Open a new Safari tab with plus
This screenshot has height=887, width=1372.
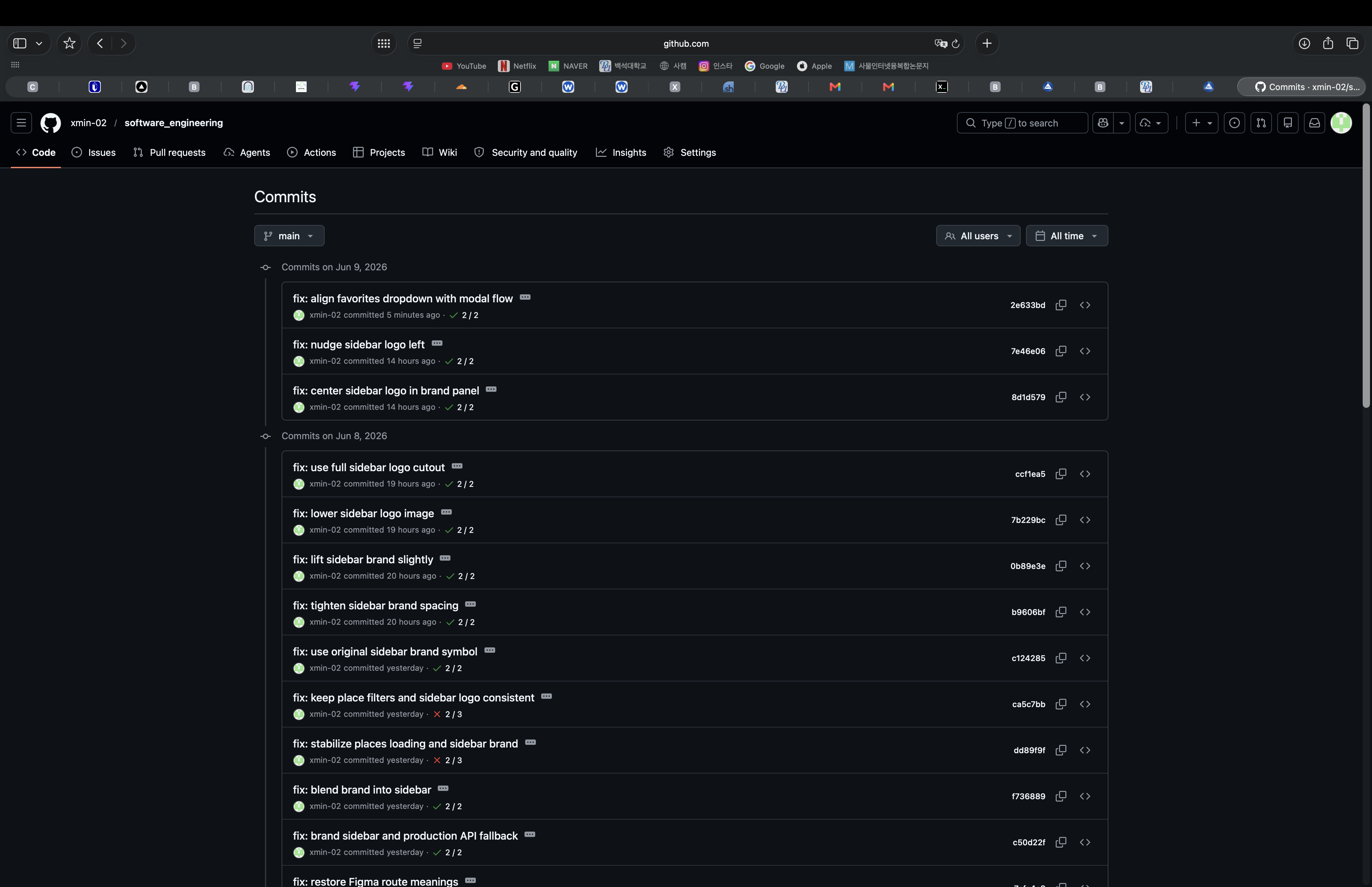(987, 43)
